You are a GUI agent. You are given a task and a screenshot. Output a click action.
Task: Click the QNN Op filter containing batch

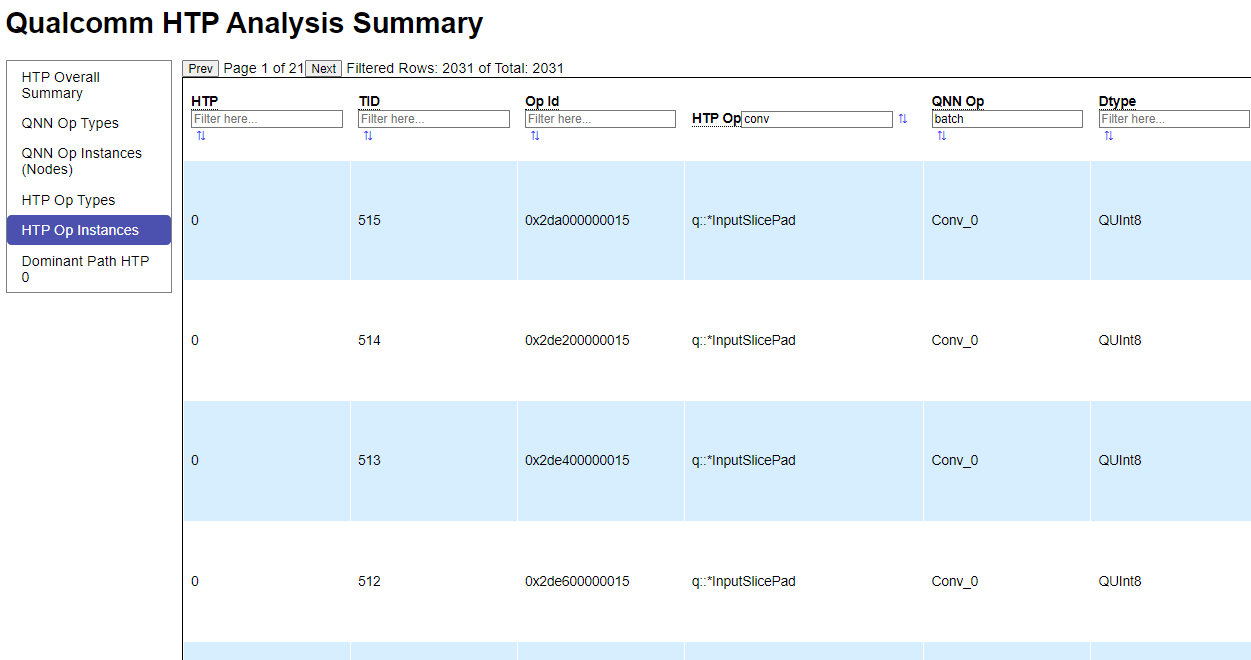pyautogui.click(x=1007, y=118)
